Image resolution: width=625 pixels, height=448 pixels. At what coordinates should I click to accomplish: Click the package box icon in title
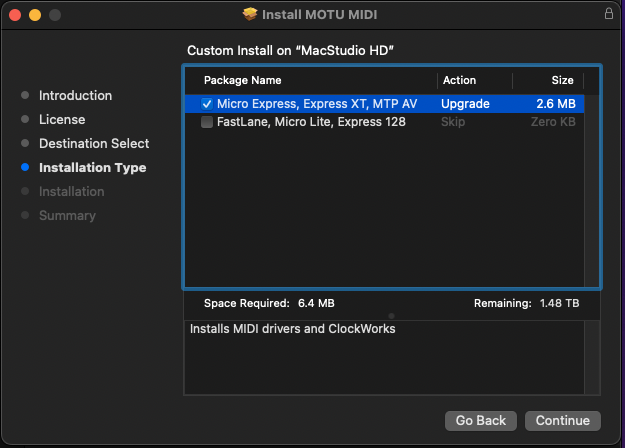tap(250, 14)
